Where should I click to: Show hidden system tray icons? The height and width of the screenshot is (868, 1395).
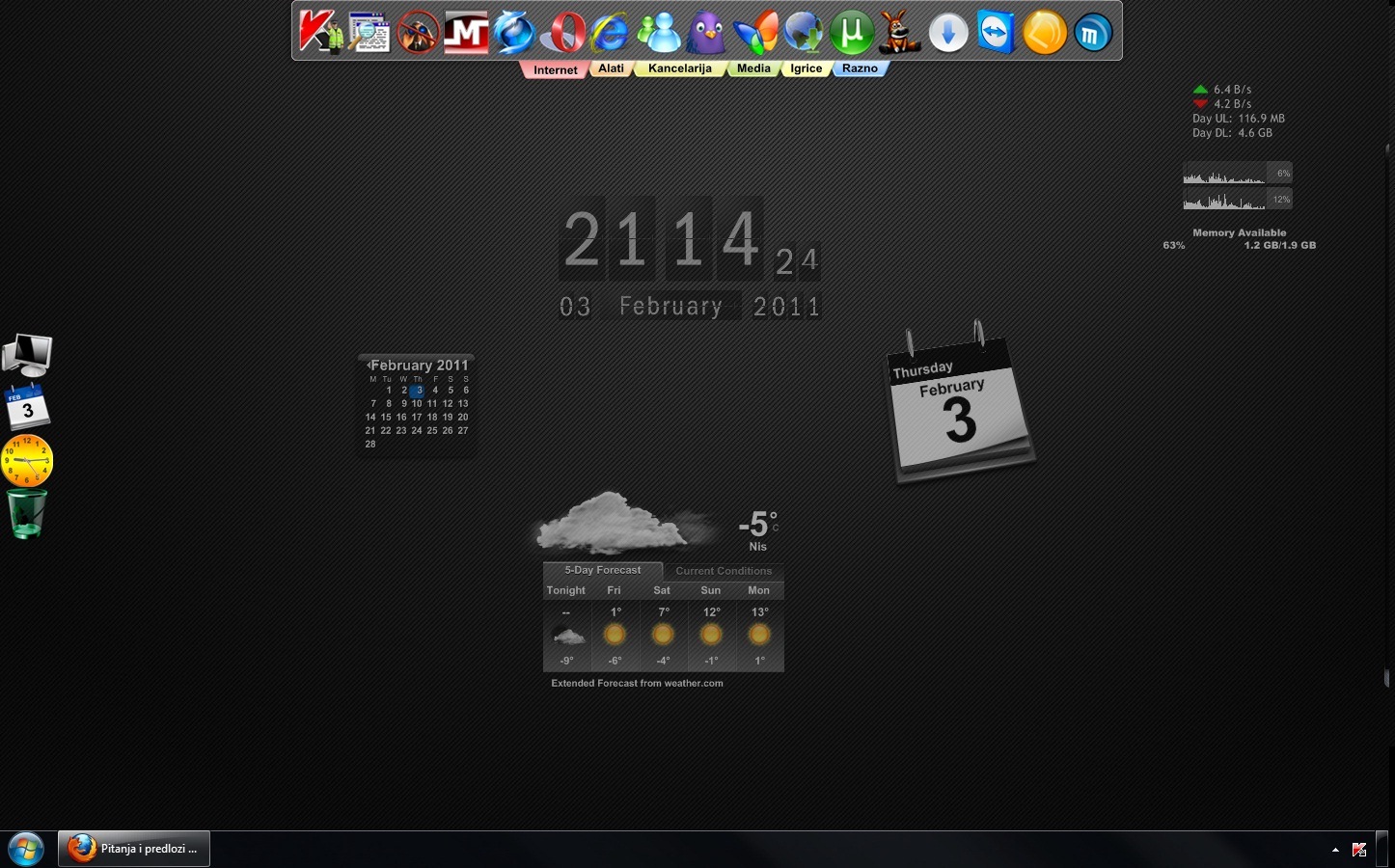(x=1335, y=850)
